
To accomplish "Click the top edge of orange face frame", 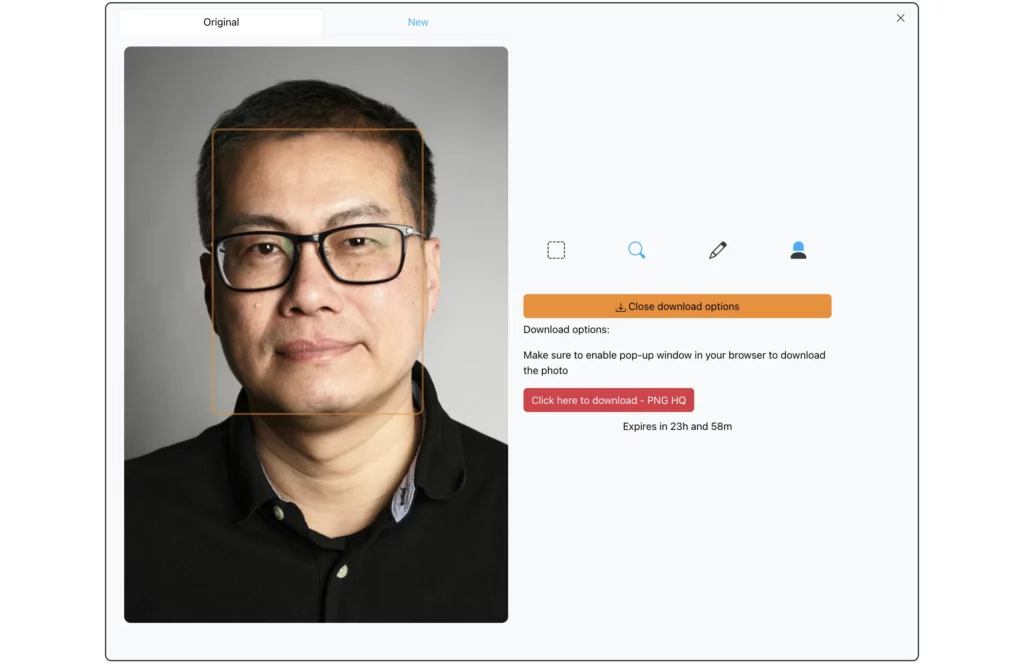I will (317, 130).
